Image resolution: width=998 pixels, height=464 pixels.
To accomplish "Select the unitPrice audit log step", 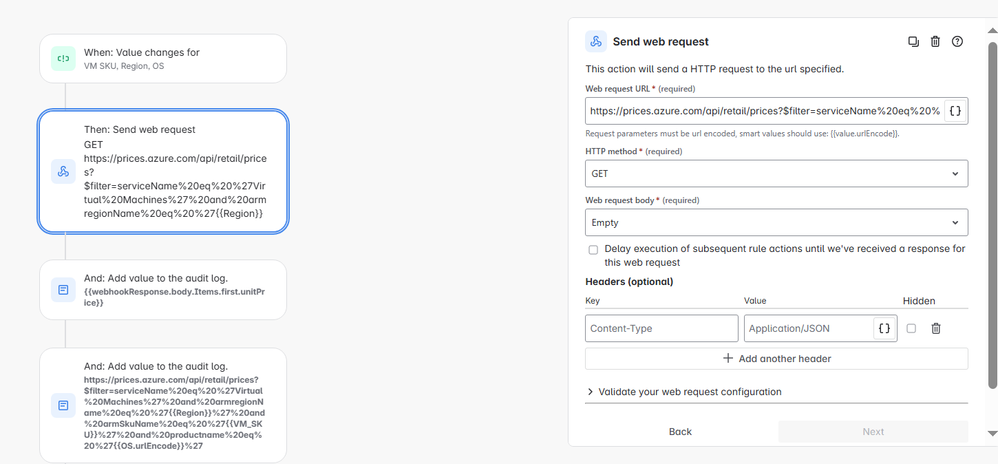I will (163, 290).
